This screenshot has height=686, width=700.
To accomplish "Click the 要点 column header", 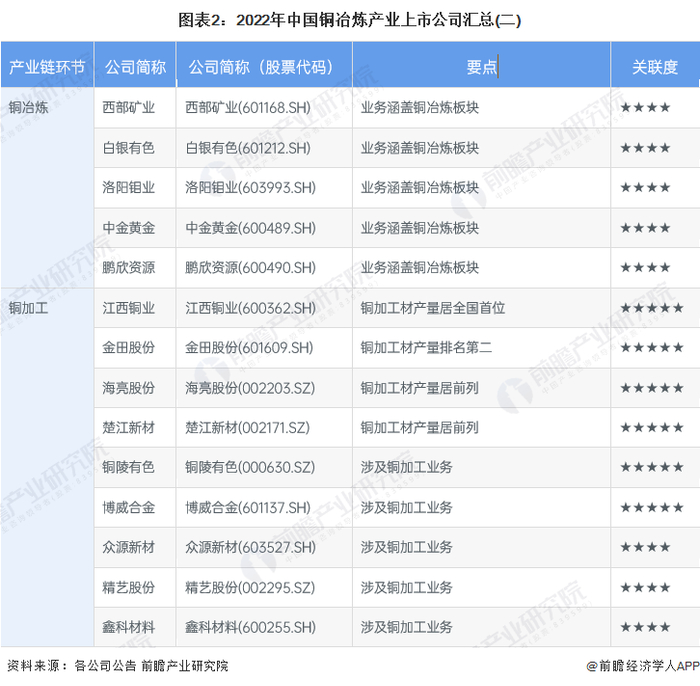I will click(481, 67).
